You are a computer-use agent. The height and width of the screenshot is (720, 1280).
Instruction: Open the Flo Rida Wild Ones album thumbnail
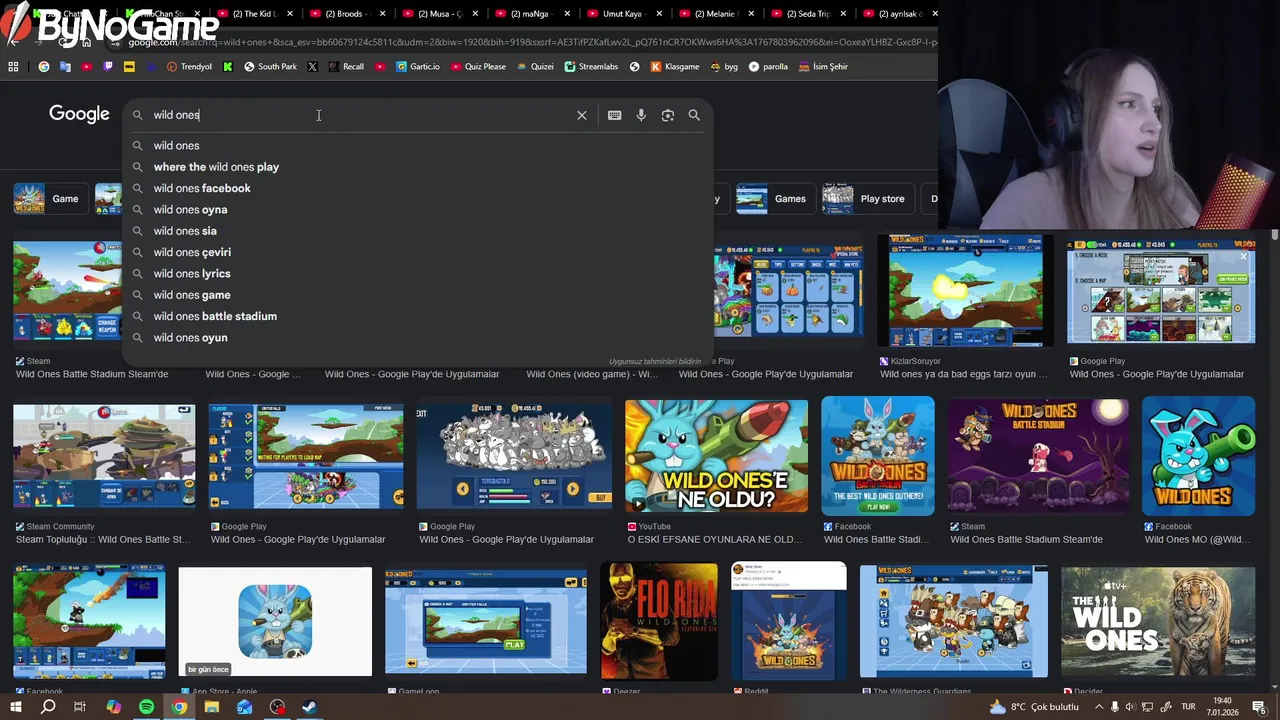point(659,621)
